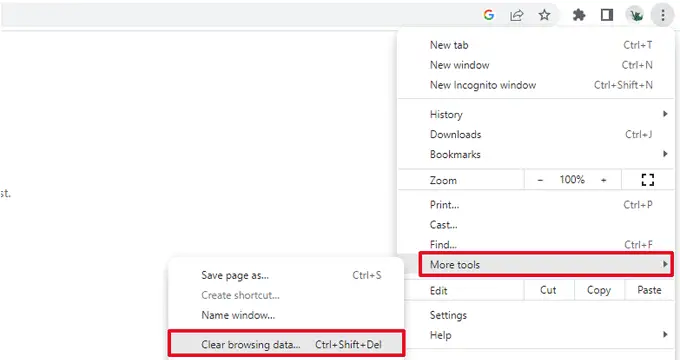Click the 100% zoom level value
The height and width of the screenshot is (360, 680).
point(572,180)
